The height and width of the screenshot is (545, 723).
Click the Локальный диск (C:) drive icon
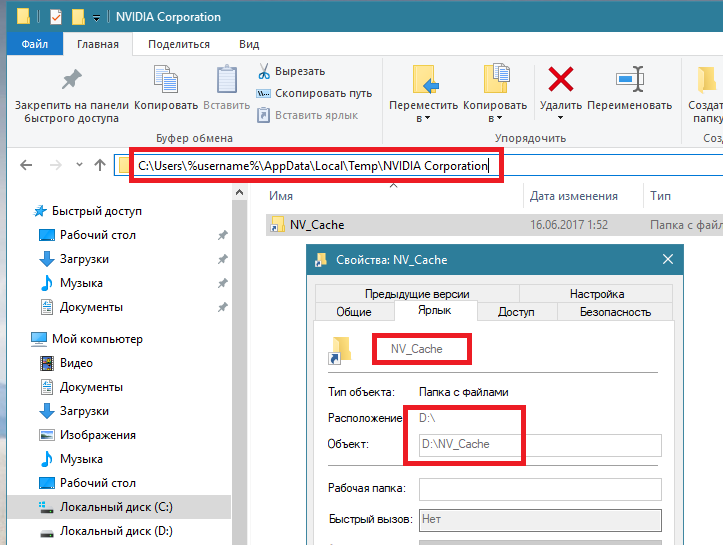pyautogui.click(x=47, y=507)
